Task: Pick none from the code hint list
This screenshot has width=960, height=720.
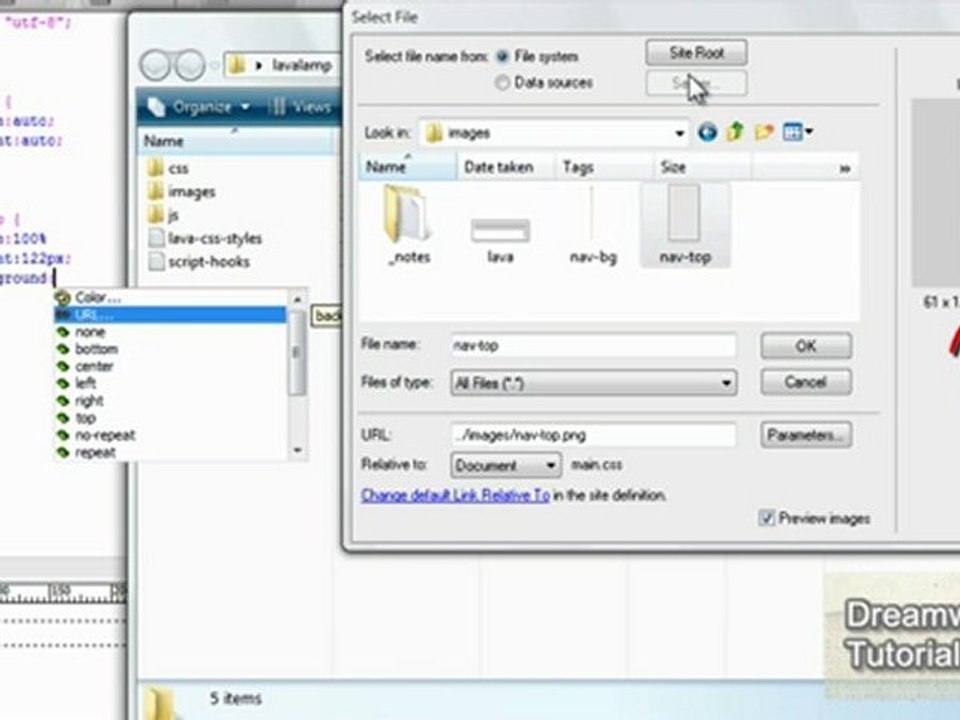Action: pos(170,332)
